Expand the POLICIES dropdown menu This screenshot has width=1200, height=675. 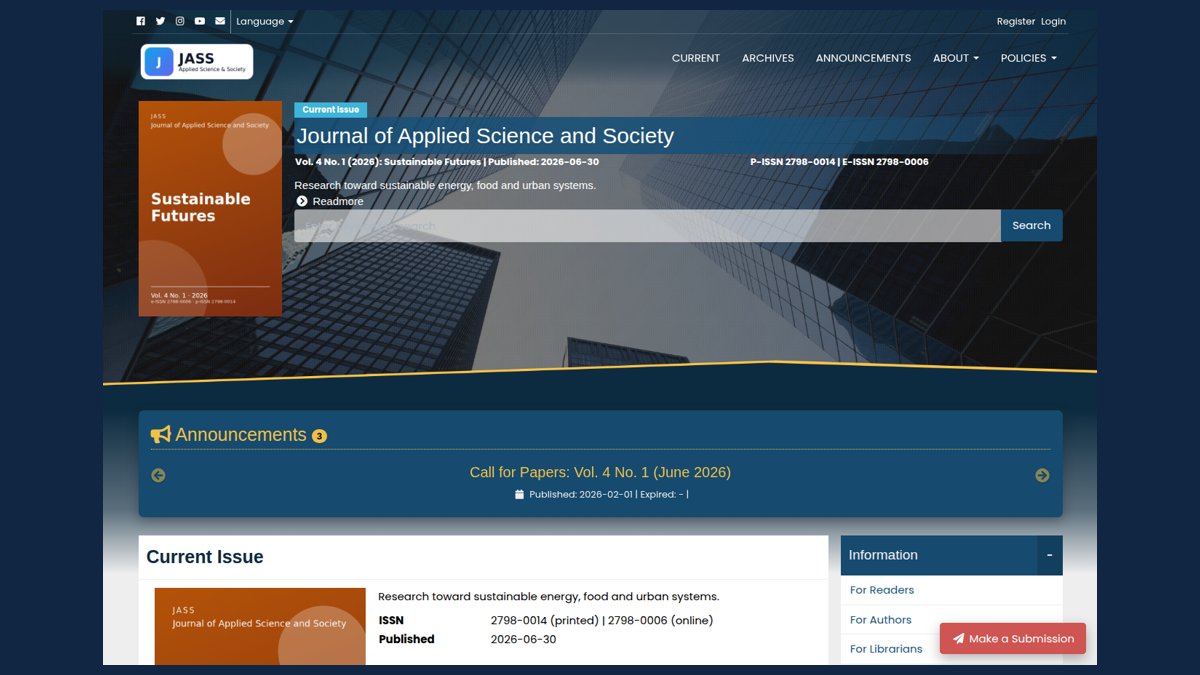[1029, 58]
